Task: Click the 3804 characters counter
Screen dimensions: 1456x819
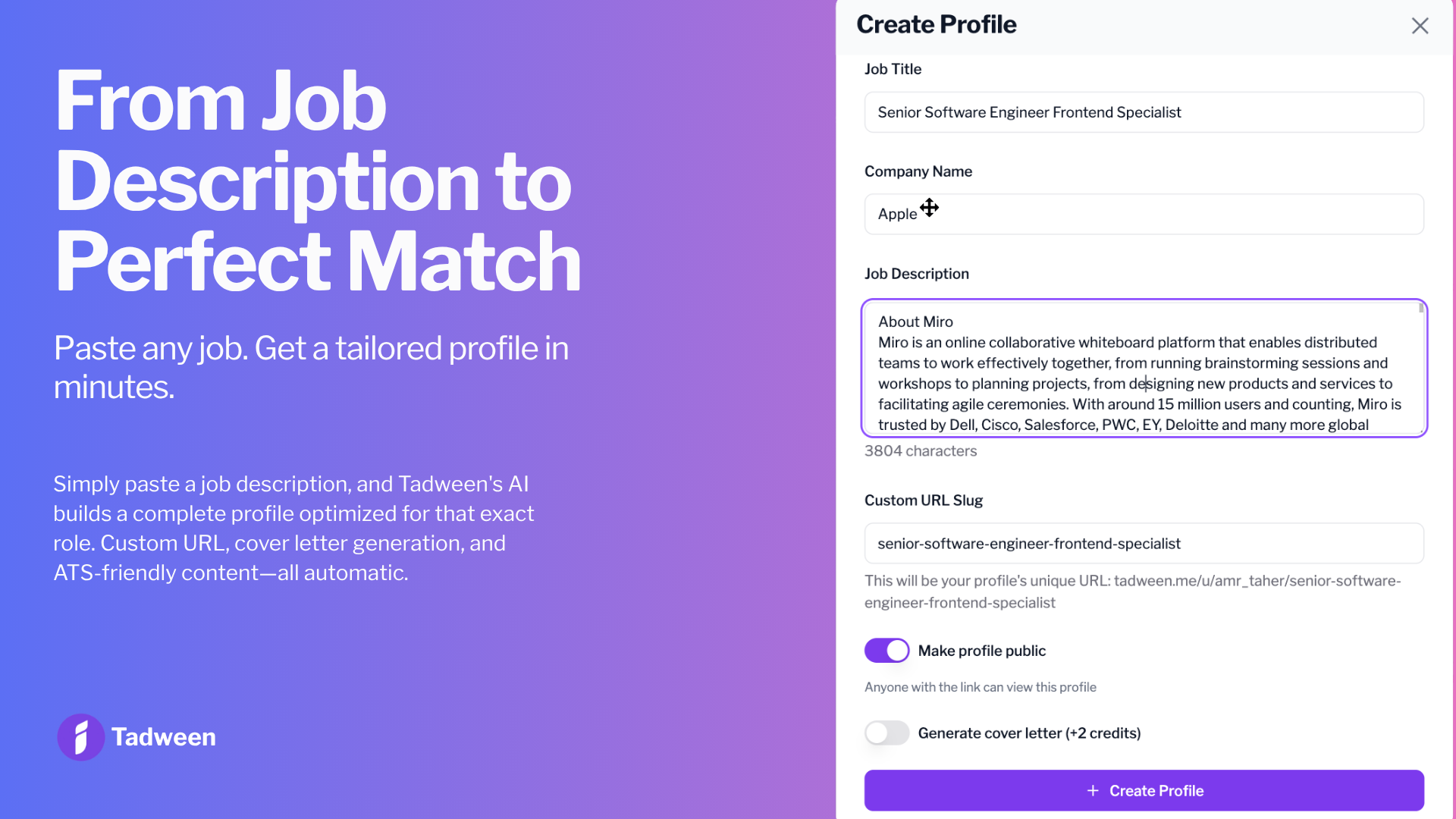Action: 921,451
